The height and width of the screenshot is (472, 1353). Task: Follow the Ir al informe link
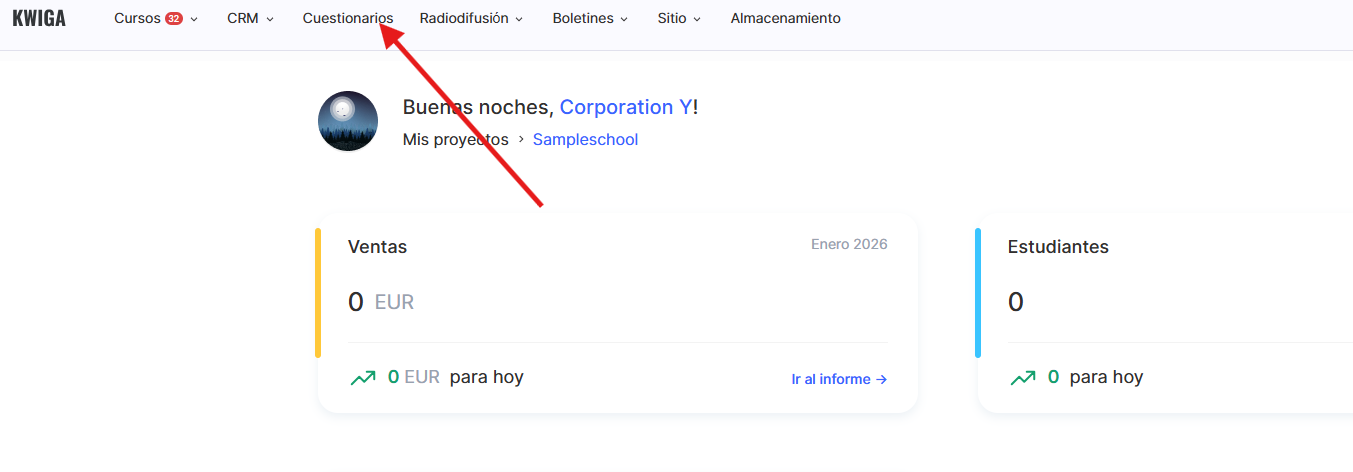839,379
